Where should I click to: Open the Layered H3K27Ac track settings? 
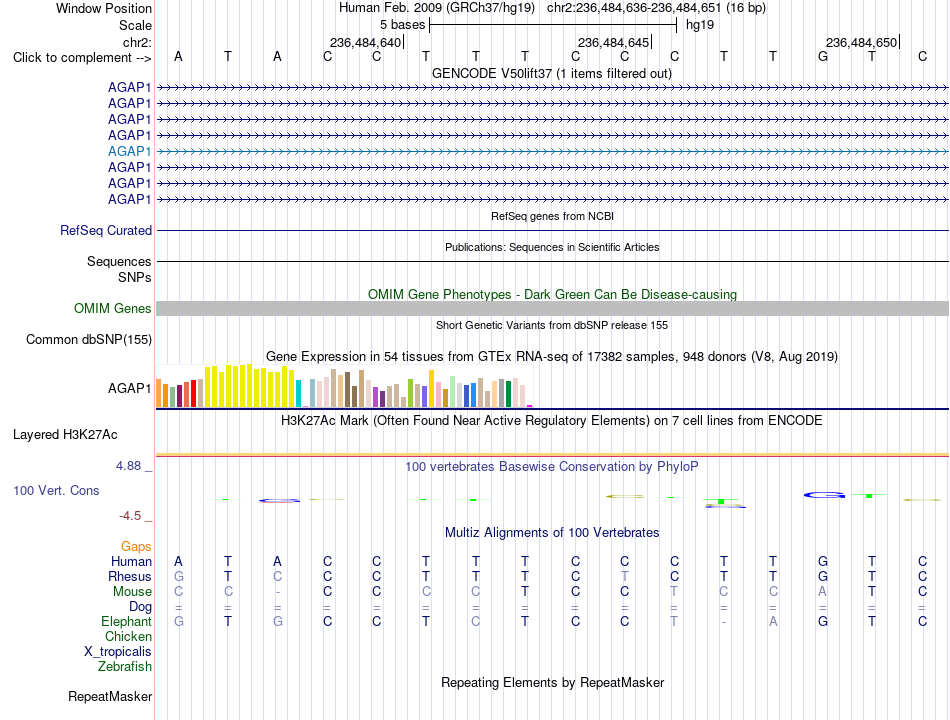(x=65, y=435)
